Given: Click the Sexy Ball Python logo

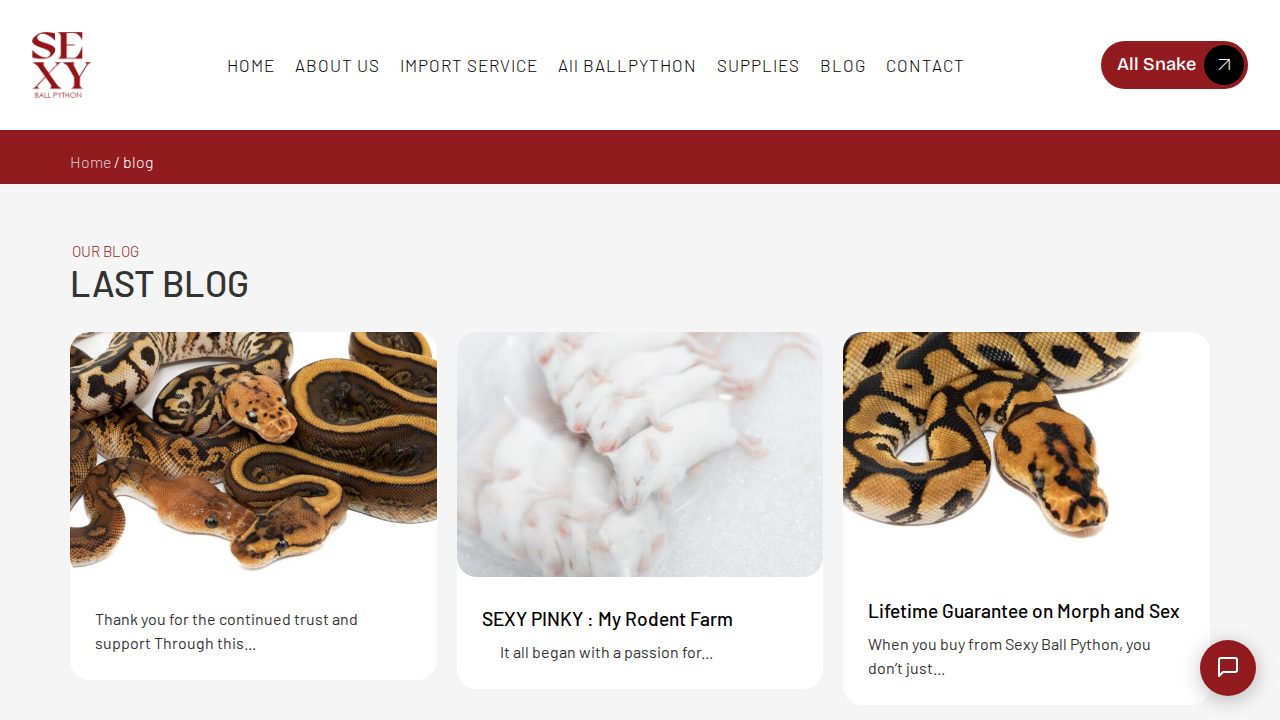Looking at the screenshot, I should tap(61, 65).
